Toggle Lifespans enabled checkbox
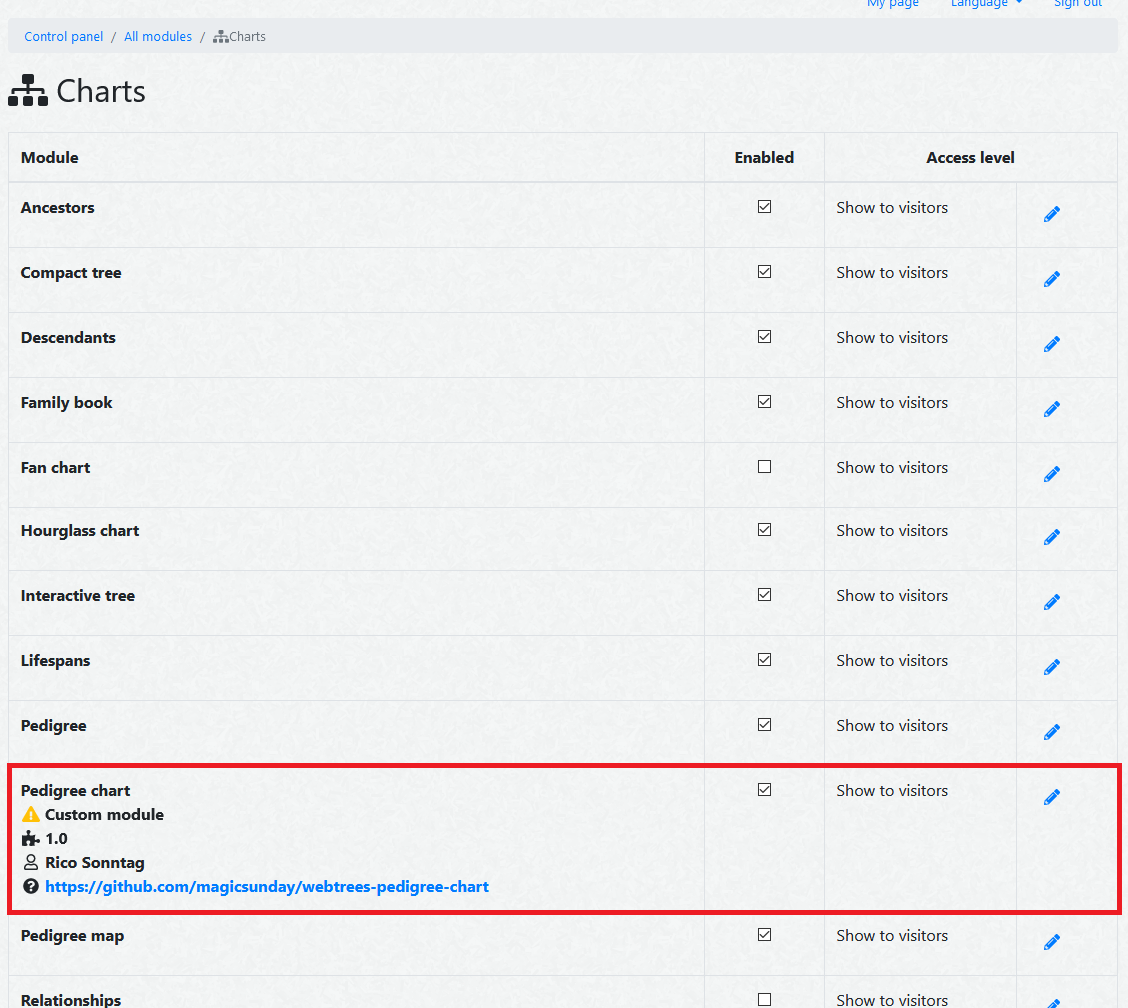This screenshot has width=1128, height=1008. tap(765, 660)
